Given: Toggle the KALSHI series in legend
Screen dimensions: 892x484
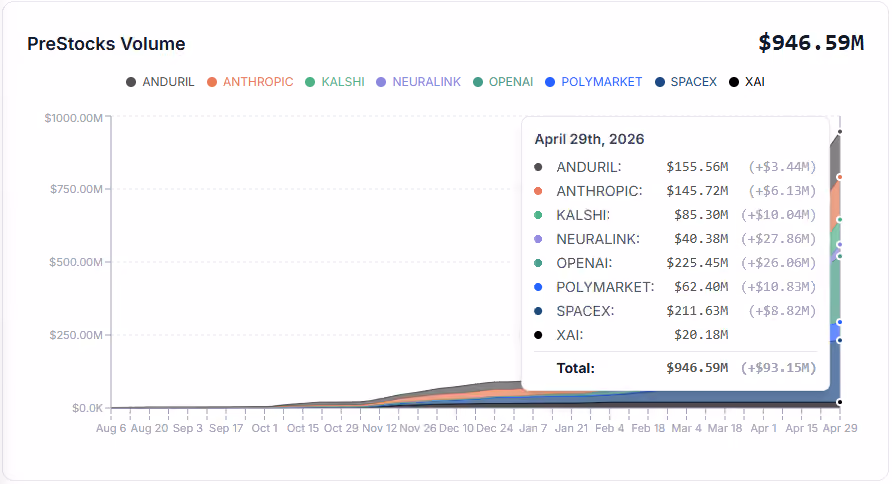Looking at the screenshot, I should point(335,82).
